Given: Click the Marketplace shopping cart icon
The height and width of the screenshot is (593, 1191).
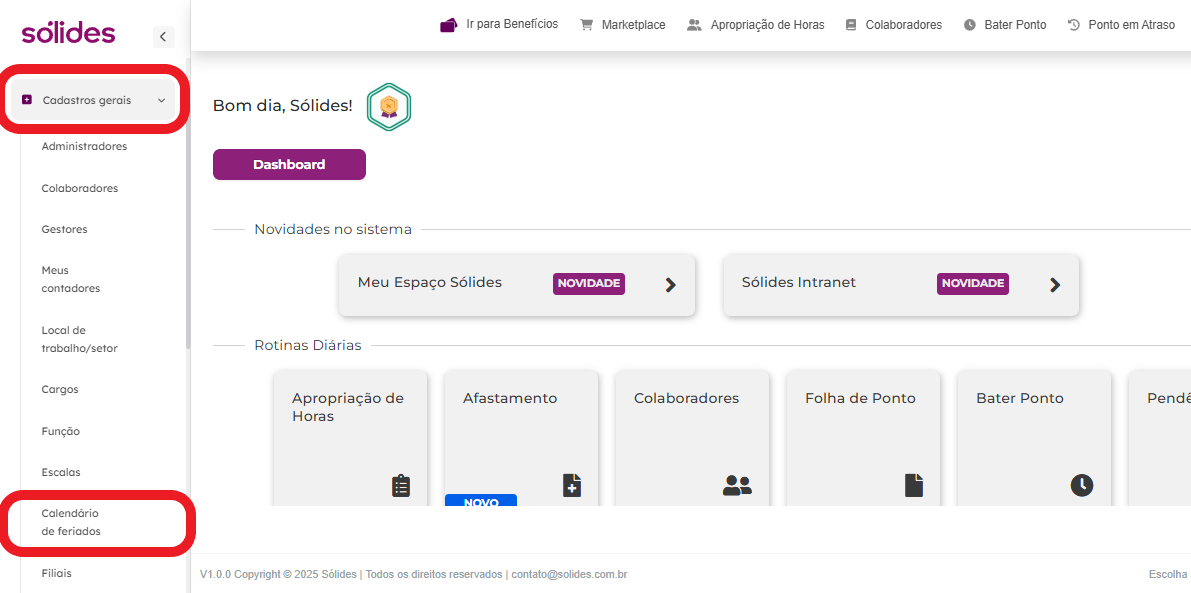Looking at the screenshot, I should tap(586, 24).
